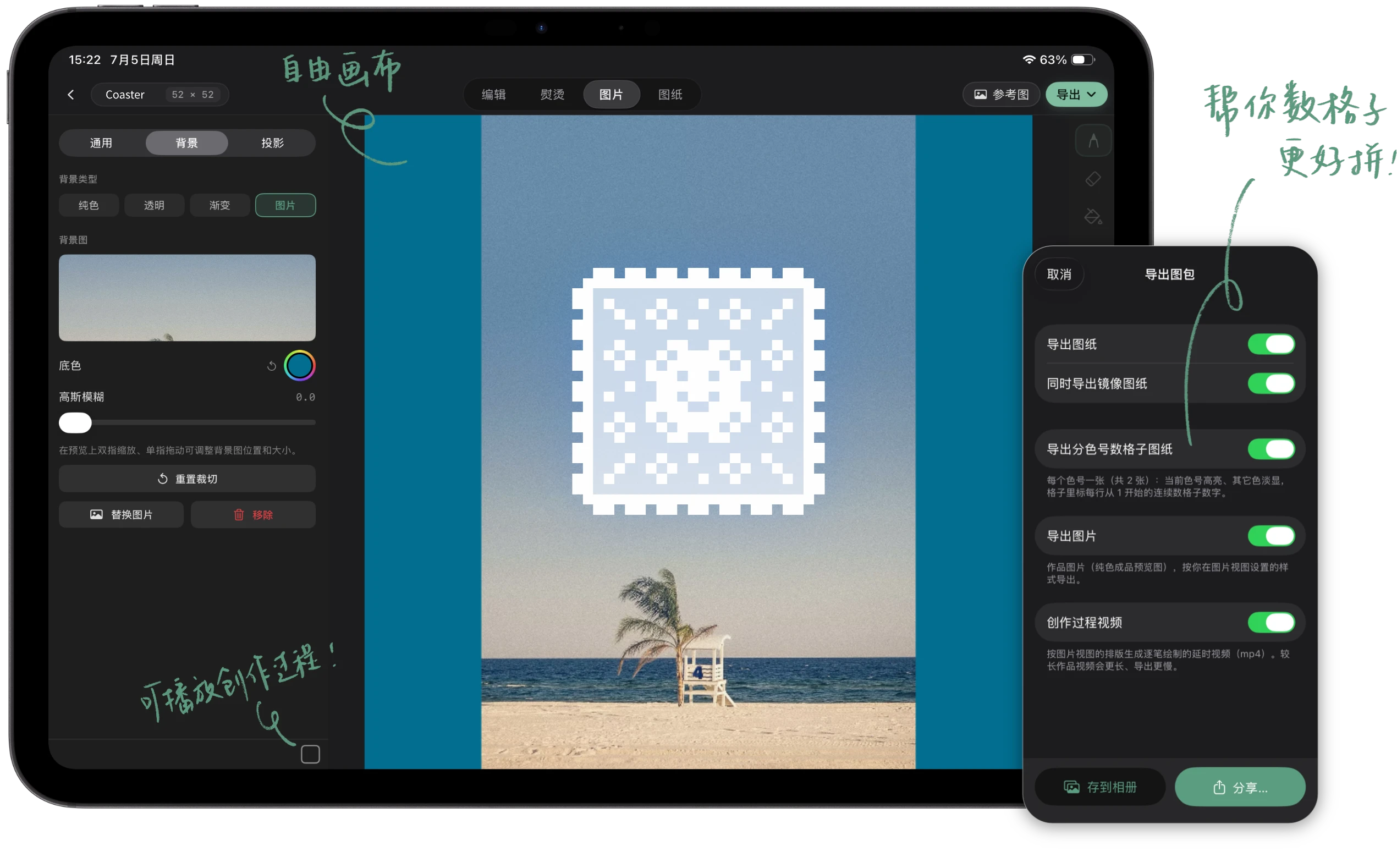Click 重置裁切 button
Viewport: 1397px width, 868px height.
click(187, 479)
